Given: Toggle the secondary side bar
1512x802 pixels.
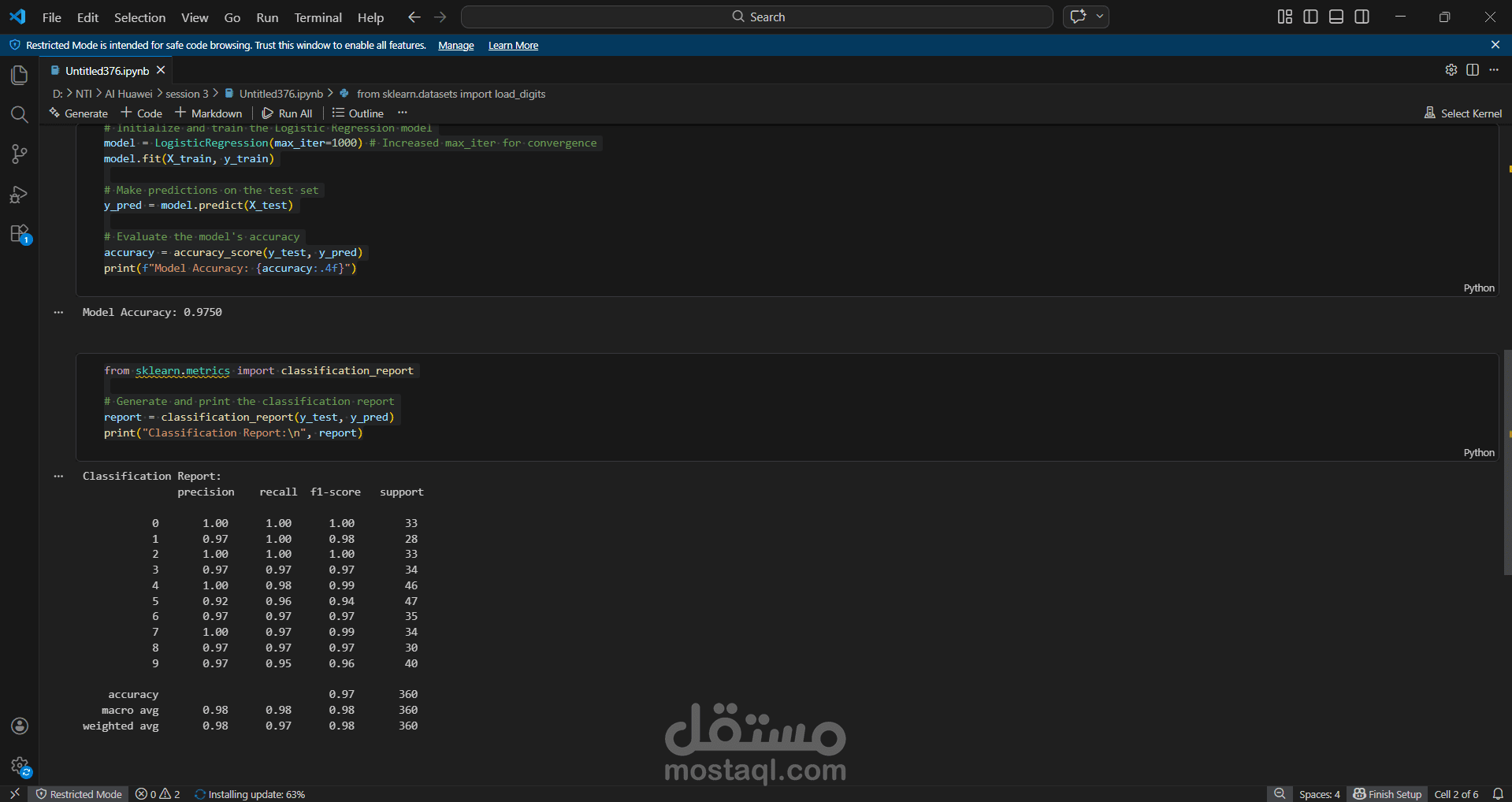Looking at the screenshot, I should click(x=1362, y=17).
